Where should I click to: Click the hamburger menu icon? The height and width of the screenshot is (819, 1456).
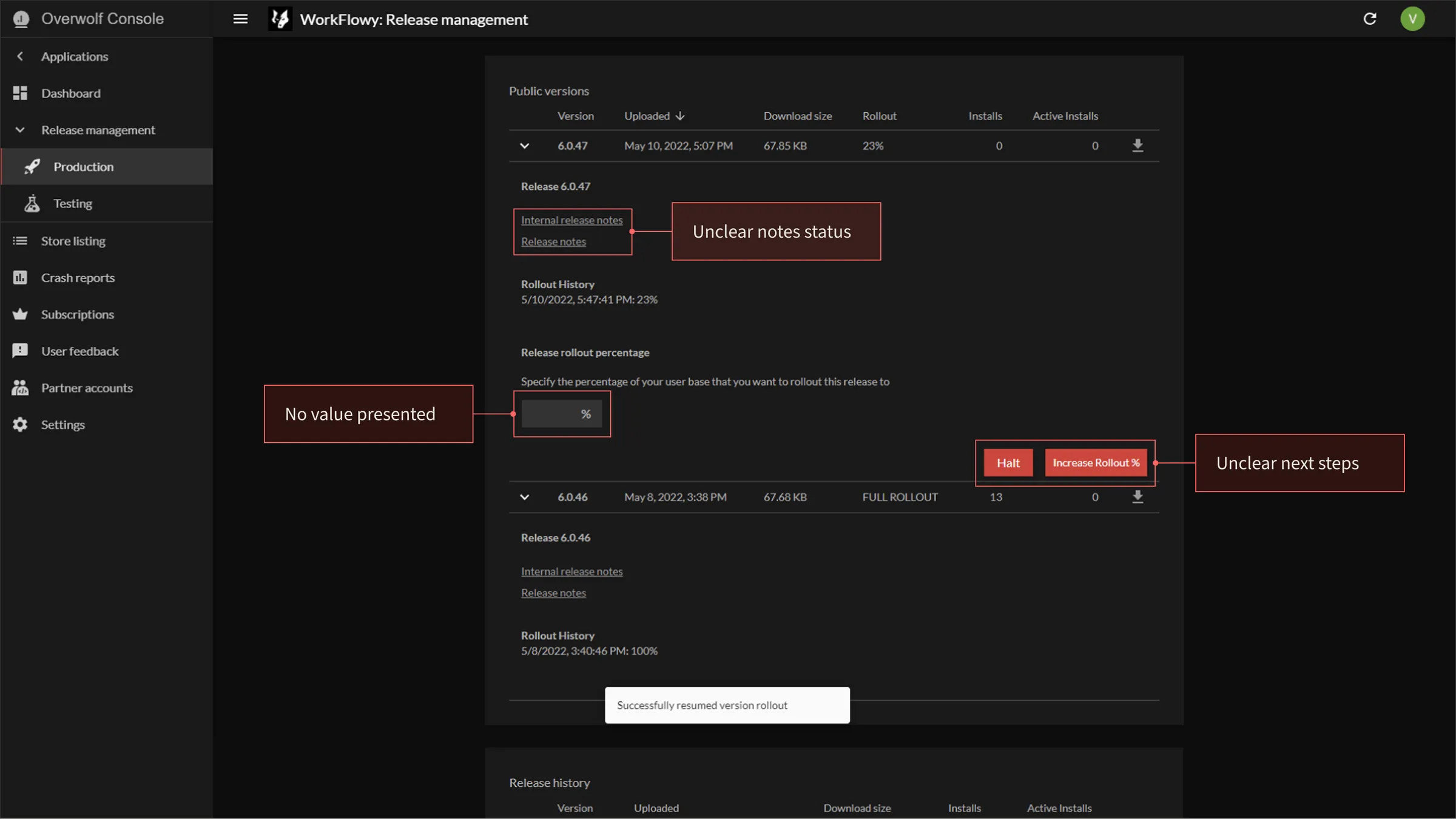click(x=240, y=19)
